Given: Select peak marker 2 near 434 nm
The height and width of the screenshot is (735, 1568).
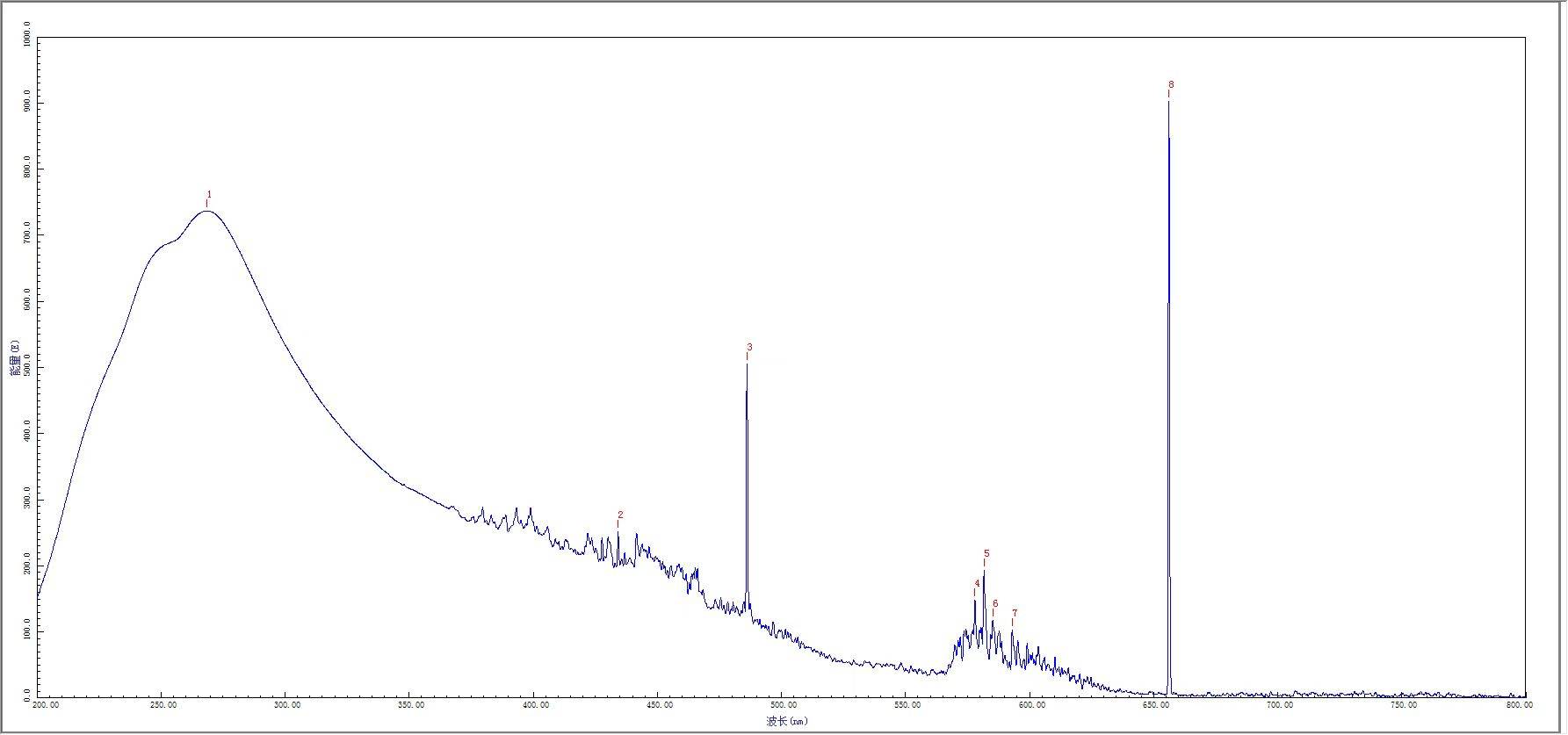Looking at the screenshot, I should pos(620,515).
